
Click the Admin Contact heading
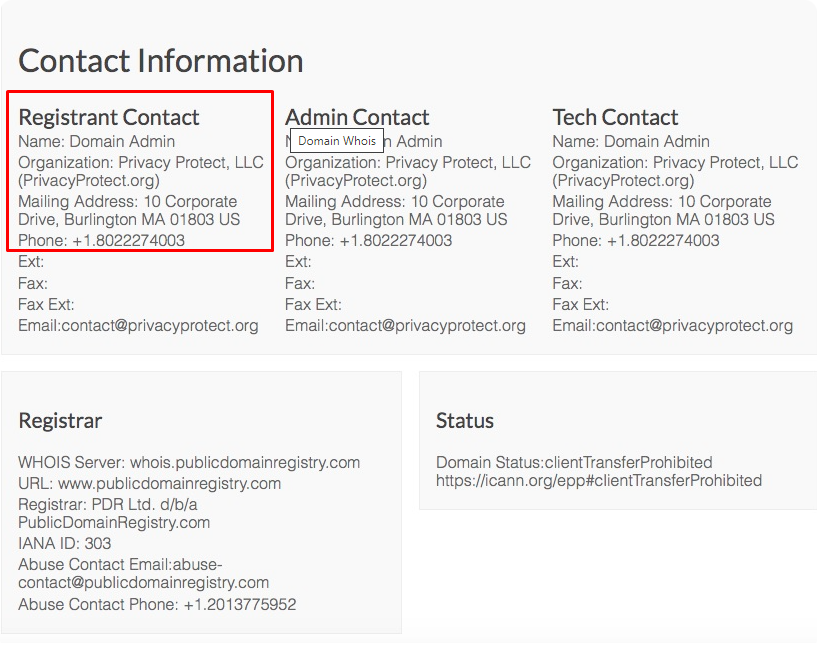click(357, 117)
